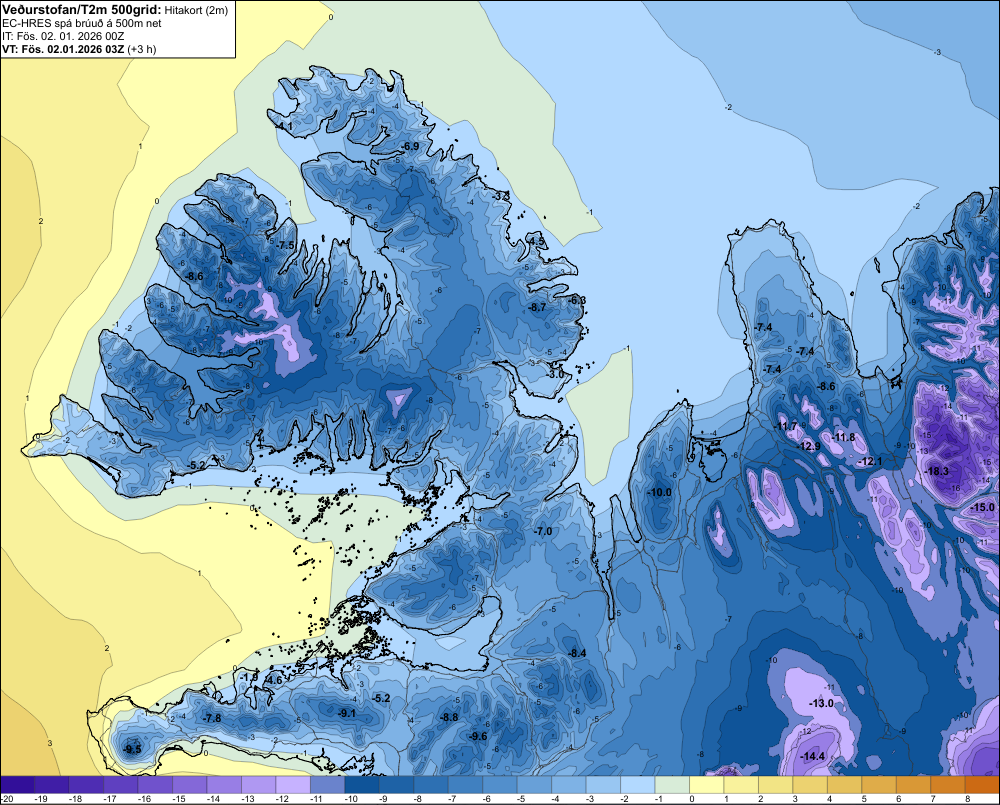Click the -13.0 temperature value
1000x805 pixels.
coord(821,703)
